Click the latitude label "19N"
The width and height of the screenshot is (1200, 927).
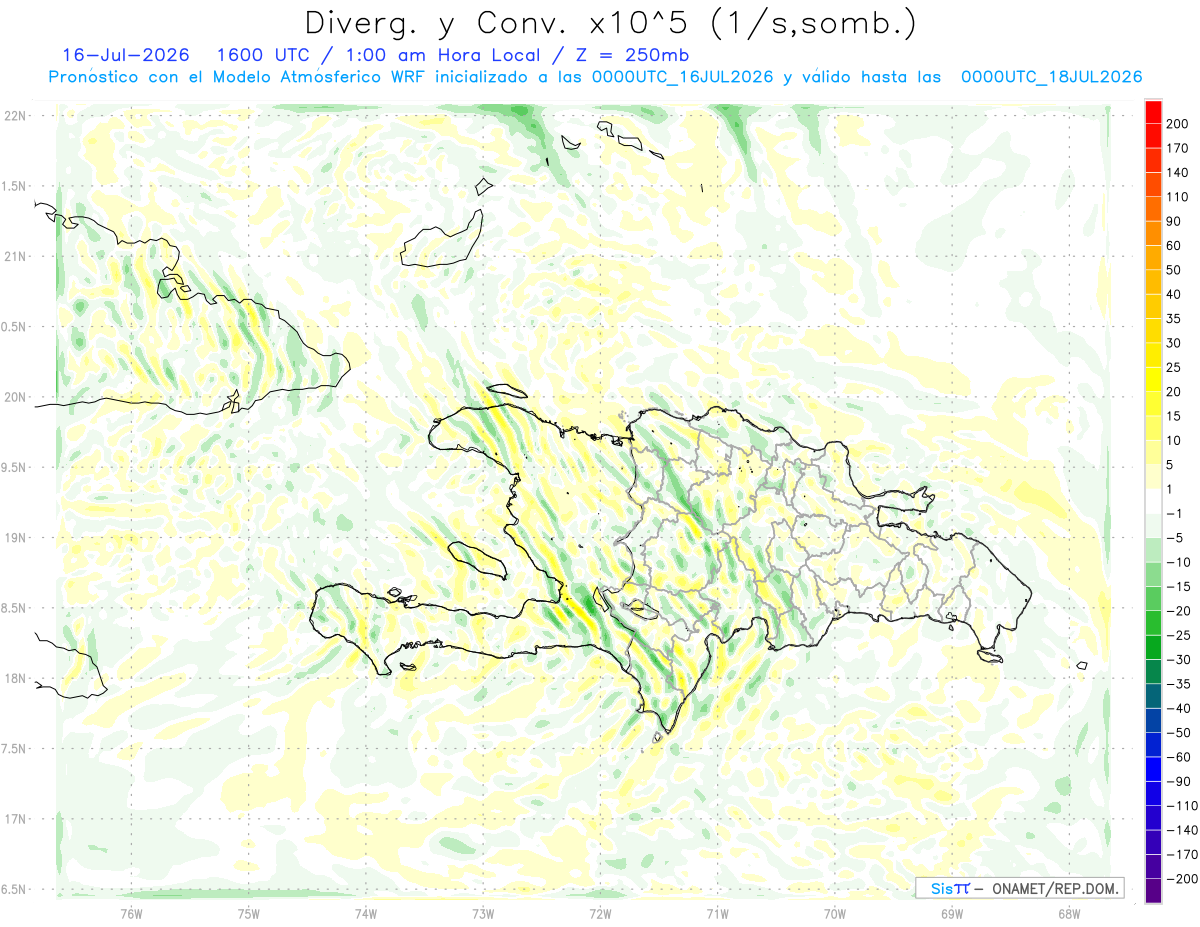15,538
